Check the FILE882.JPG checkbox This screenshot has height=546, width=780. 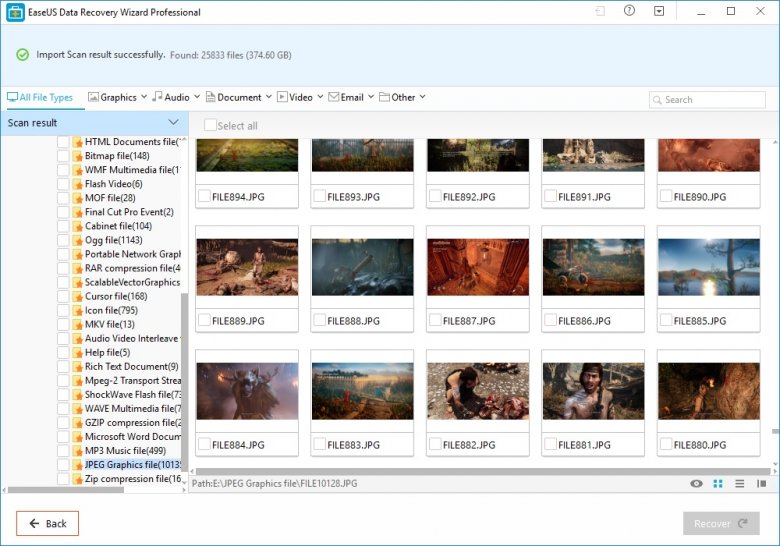point(435,444)
